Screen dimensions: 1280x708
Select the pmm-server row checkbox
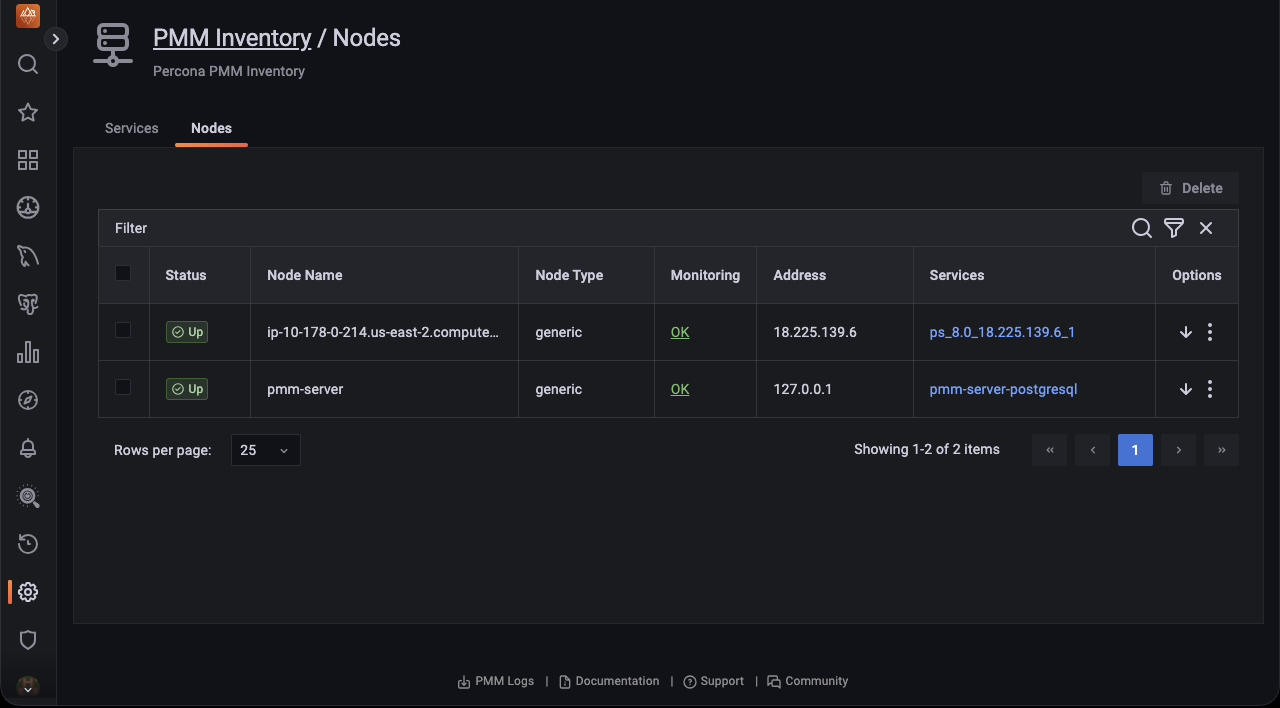[123, 388]
